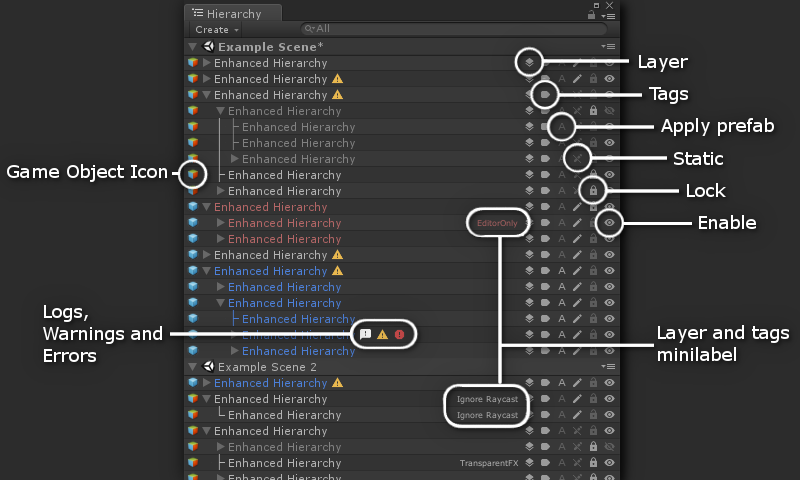
Task: Click the circled Static icon
Action: coord(577,159)
